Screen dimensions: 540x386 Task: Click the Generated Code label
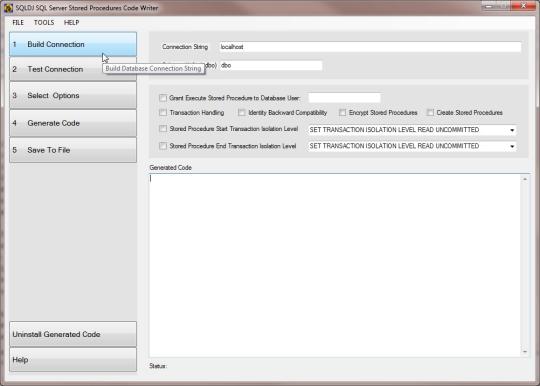(170, 168)
